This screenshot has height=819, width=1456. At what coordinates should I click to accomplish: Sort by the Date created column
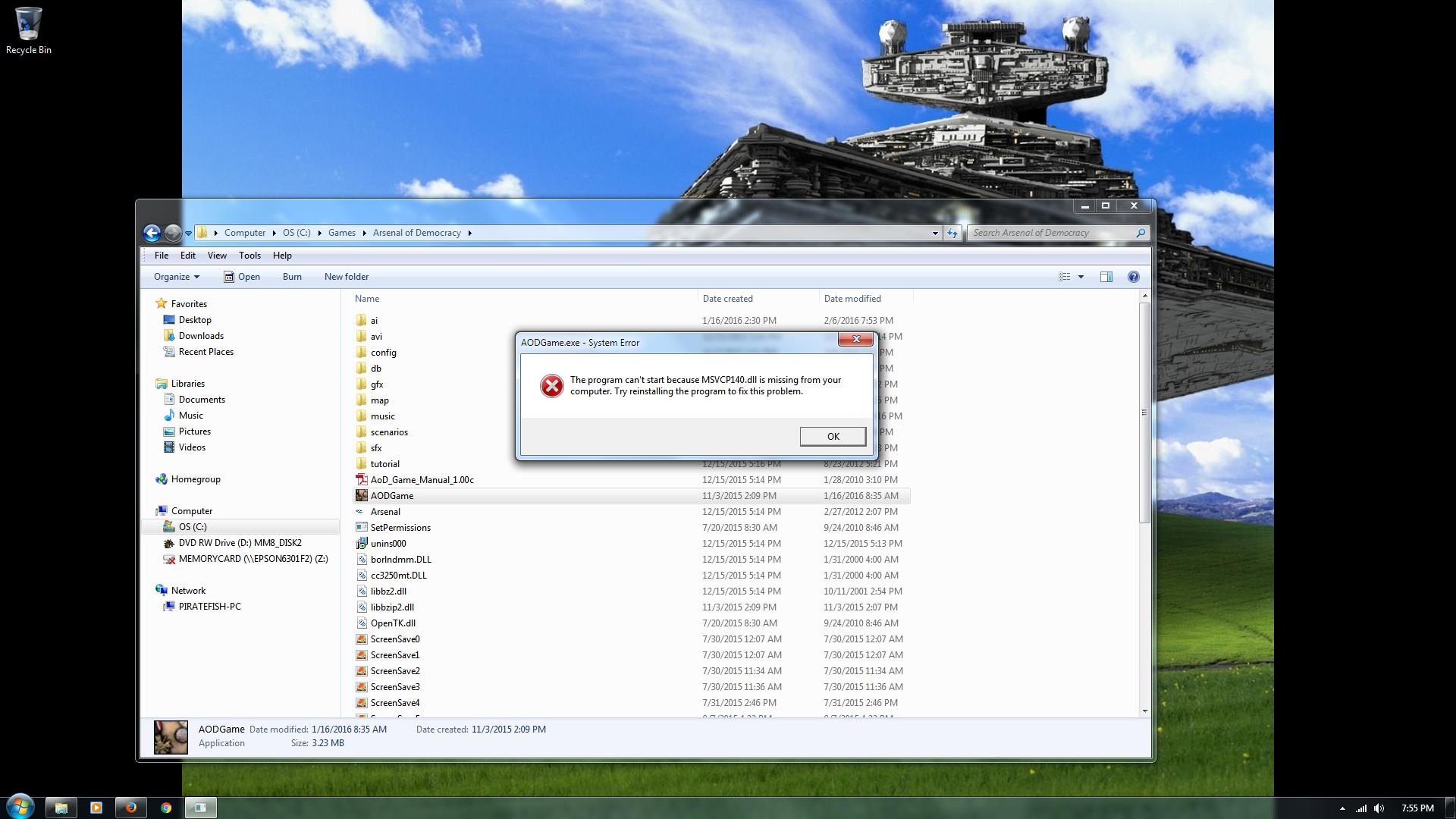coord(728,299)
